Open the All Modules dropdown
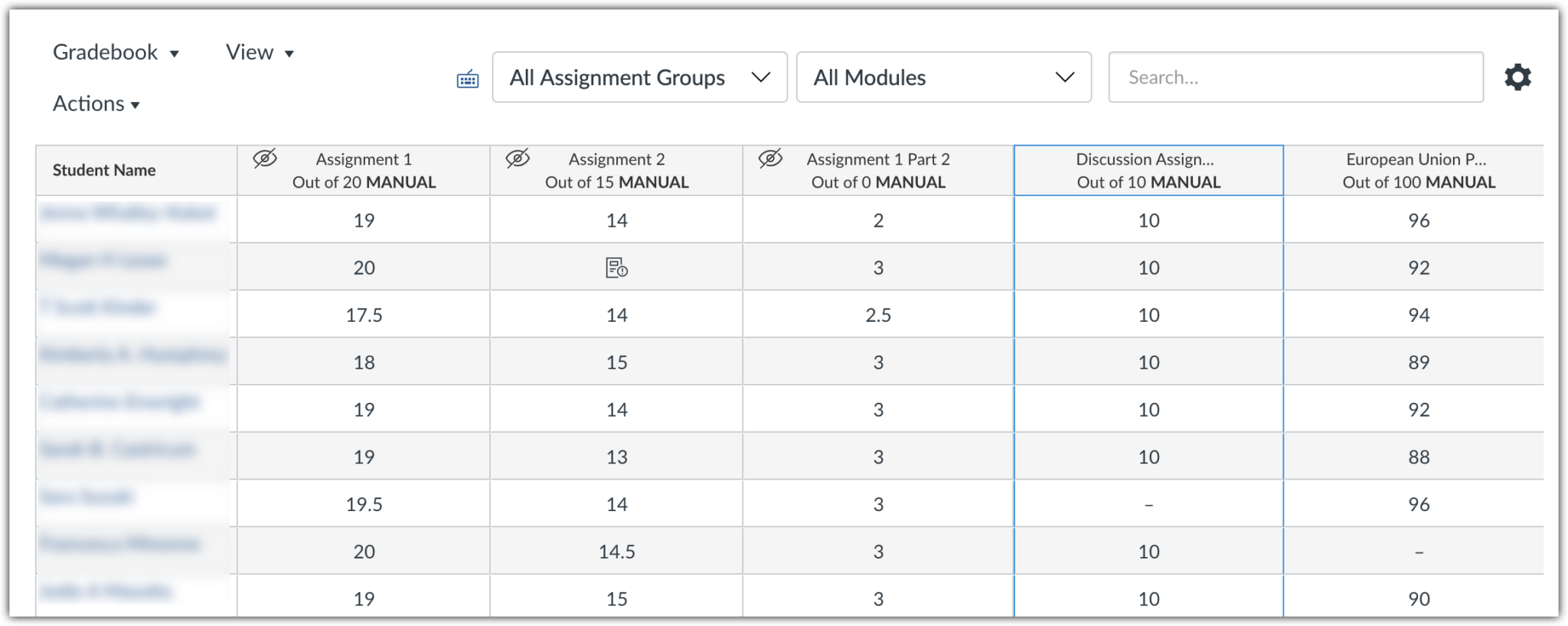This screenshot has height=626, width=1568. pos(944,77)
